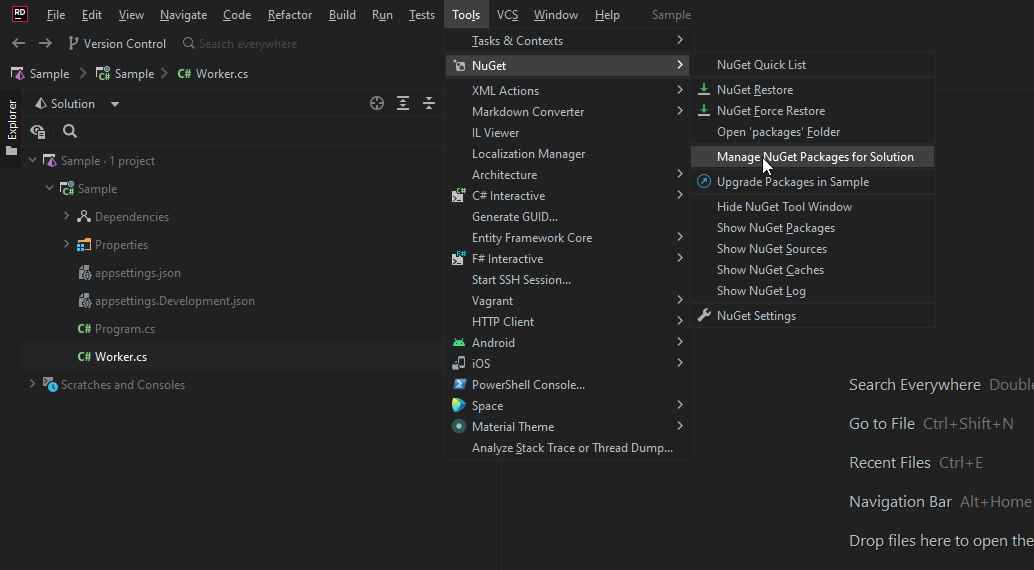This screenshot has width=1034, height=570.
Task: Click the Material Theme icon
Action: (x=458, y=426)
